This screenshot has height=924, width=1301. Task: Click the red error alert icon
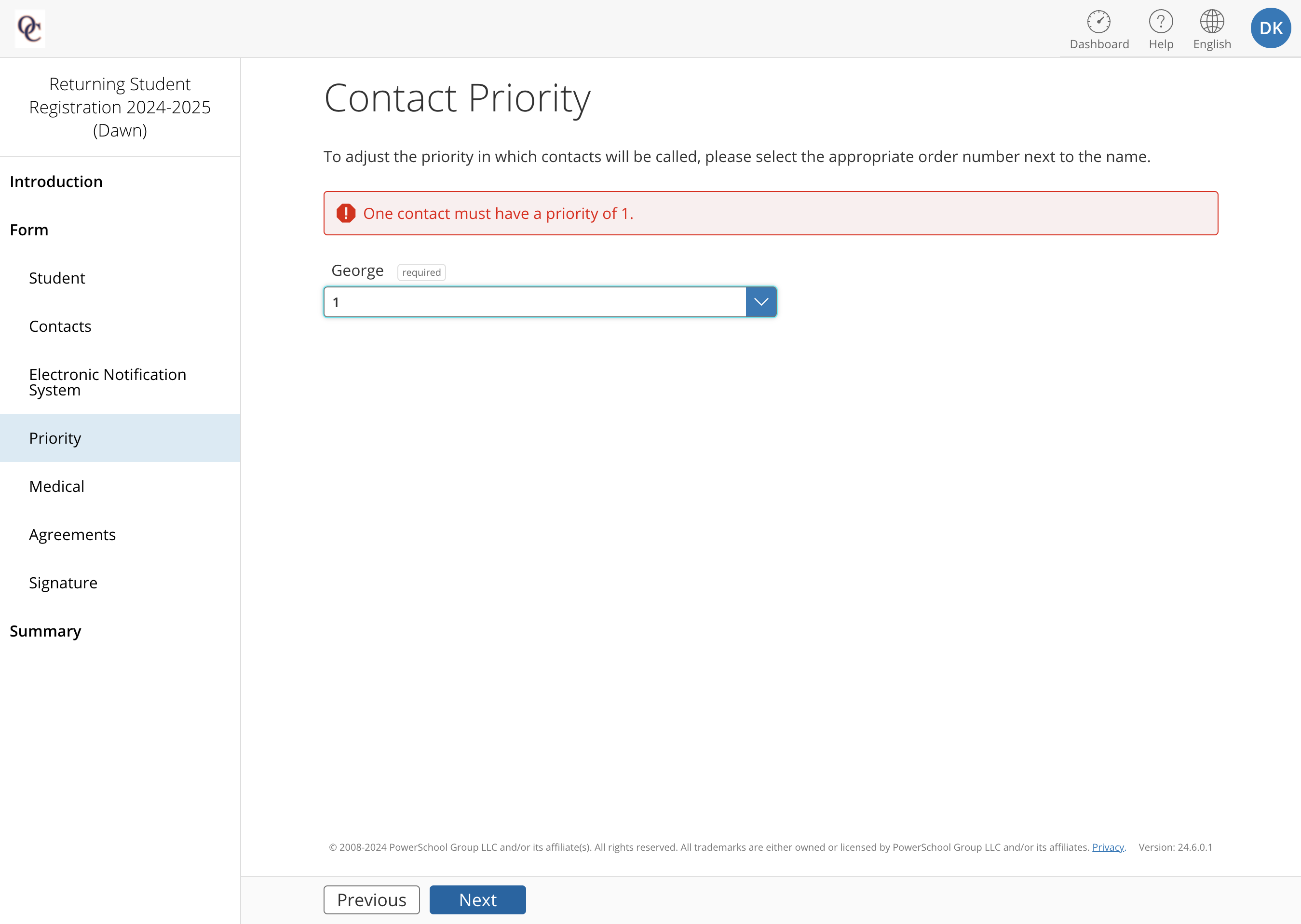(x=345, y=213)
